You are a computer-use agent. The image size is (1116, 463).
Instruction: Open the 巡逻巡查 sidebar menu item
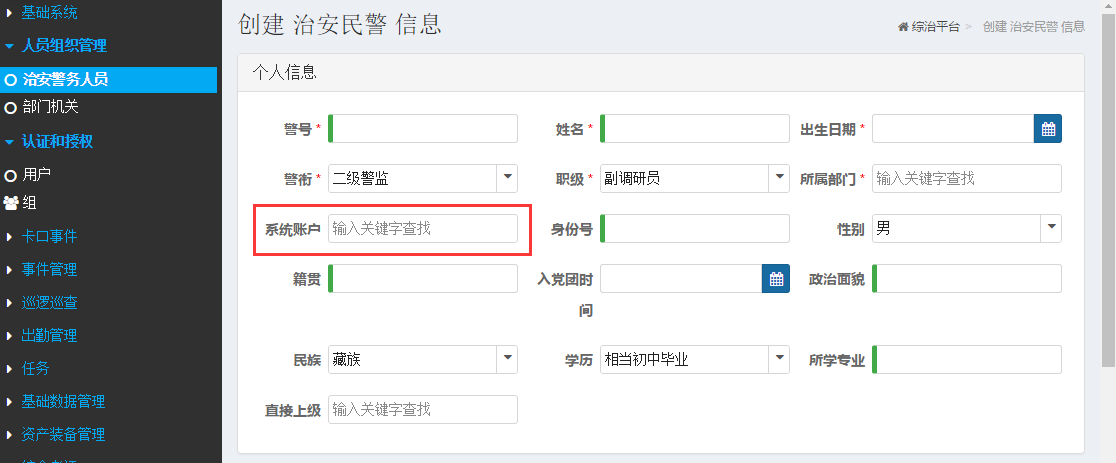[x=49, y=302]
